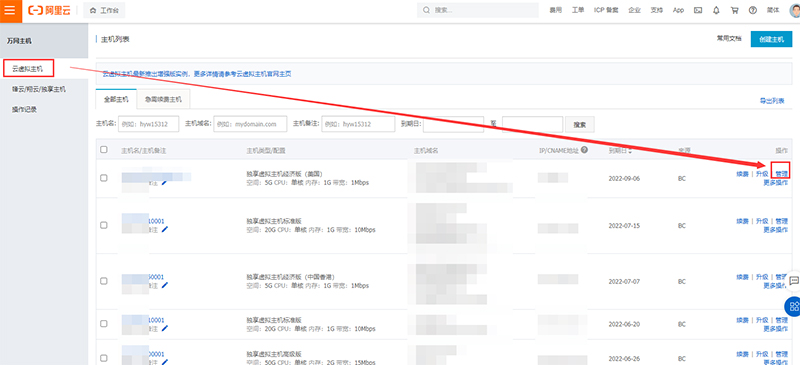The width and height of the screenshot is (800, 365).
Task: Check the 2022-07-15 host row checkbox
Action: pos(104,225)
